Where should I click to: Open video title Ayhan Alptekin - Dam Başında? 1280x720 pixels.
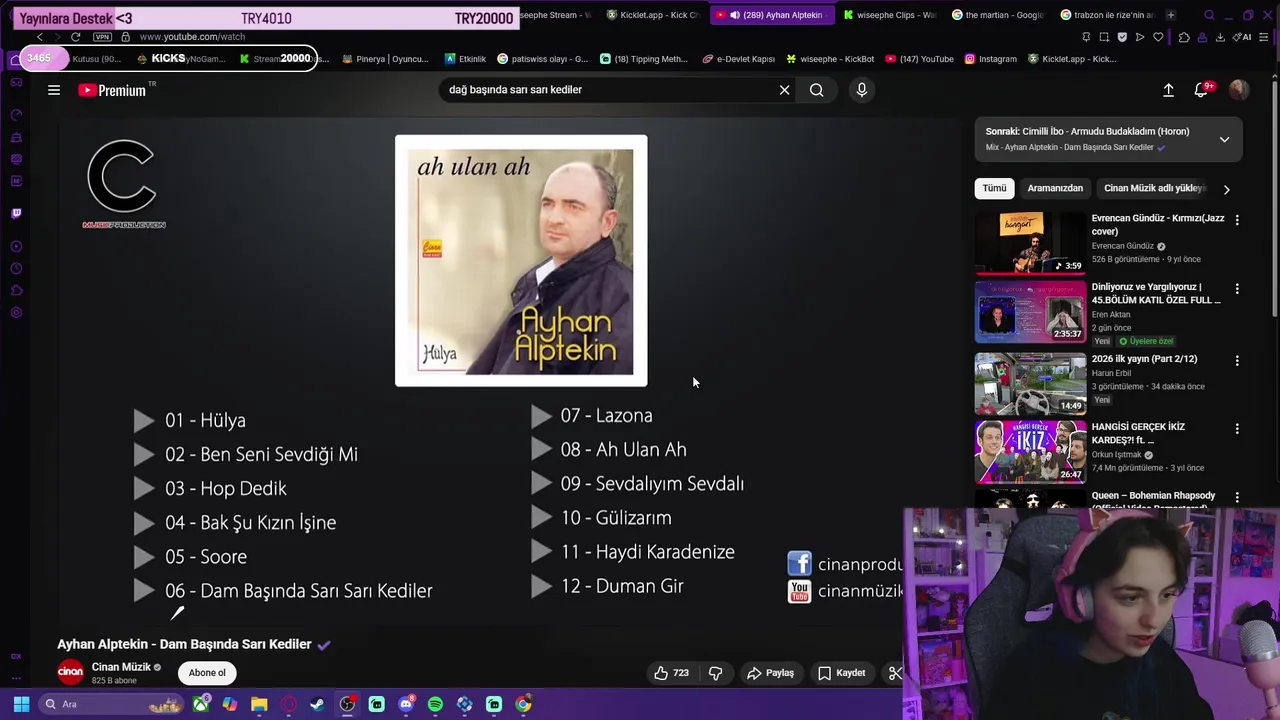click(184, 644)
